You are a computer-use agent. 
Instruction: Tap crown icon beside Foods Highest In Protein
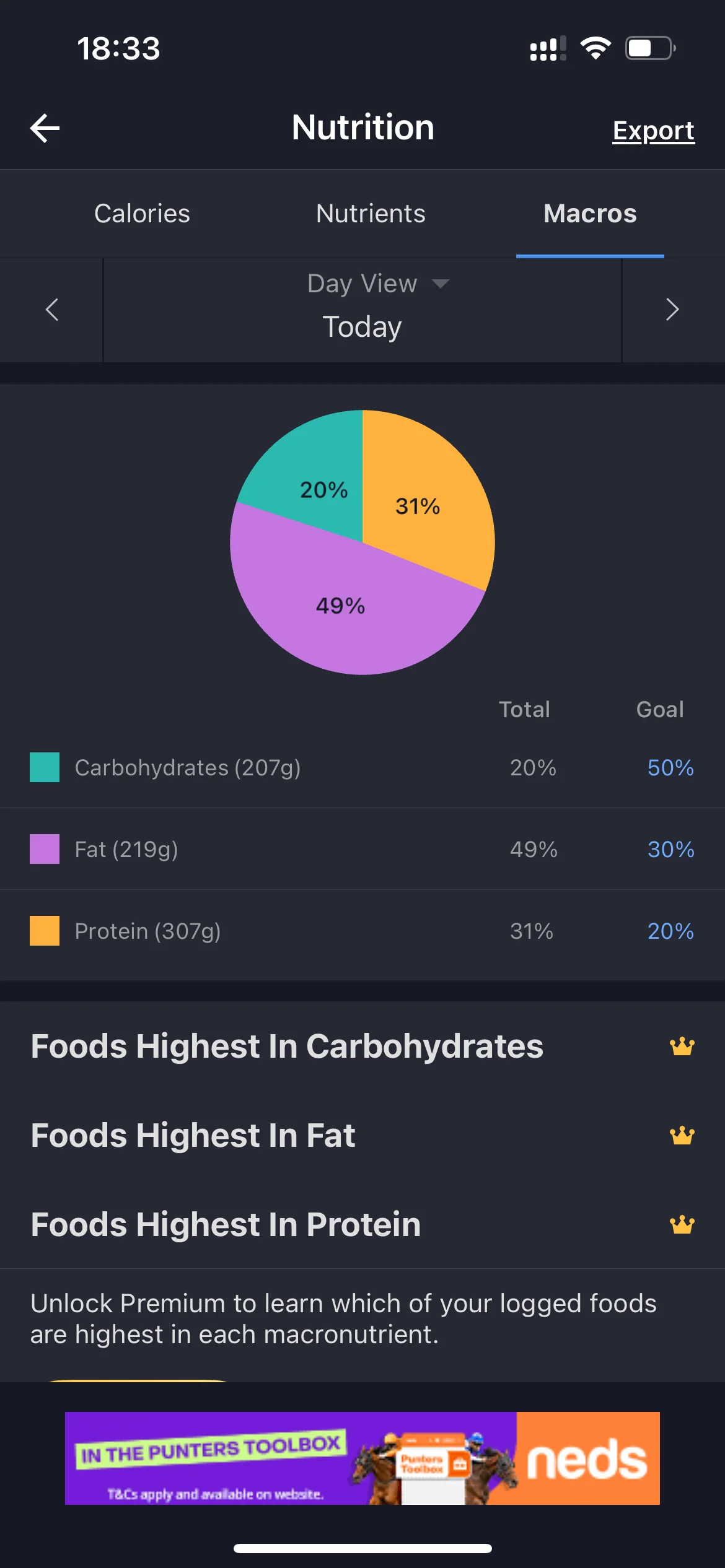(x=682, y=1225)
